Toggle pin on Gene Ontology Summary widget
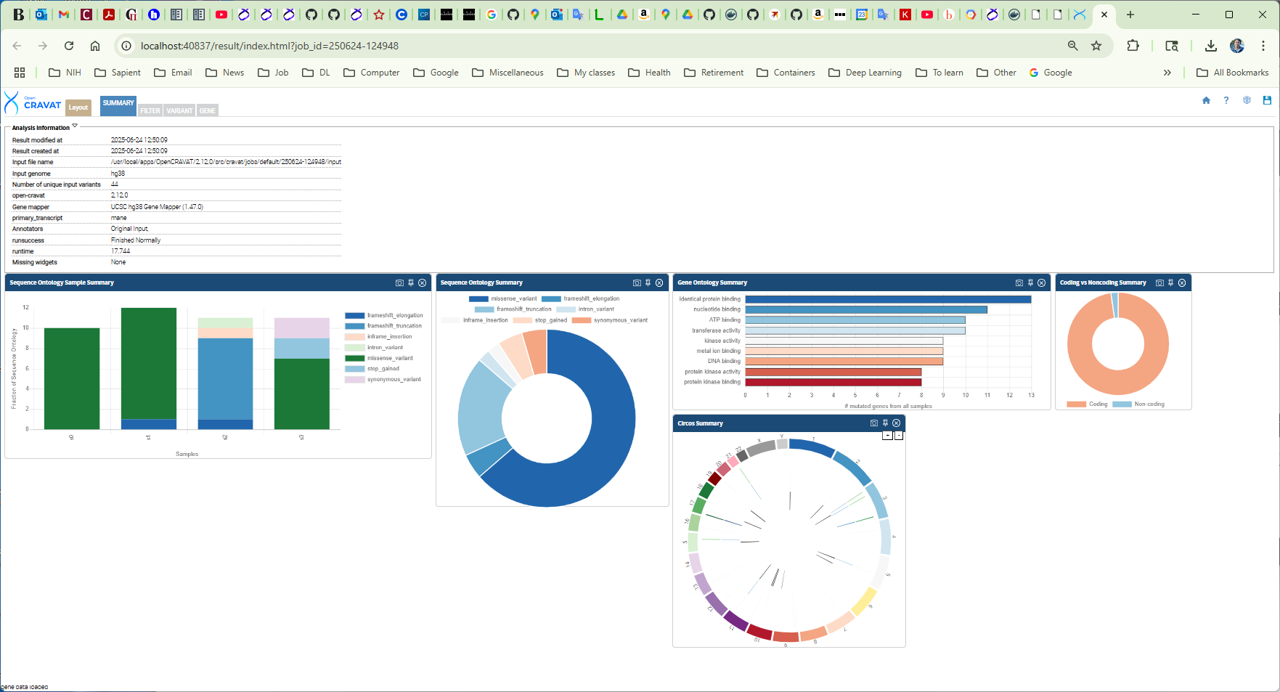Viewport: 1280px width, 692px height. (x=1030, y=283)
